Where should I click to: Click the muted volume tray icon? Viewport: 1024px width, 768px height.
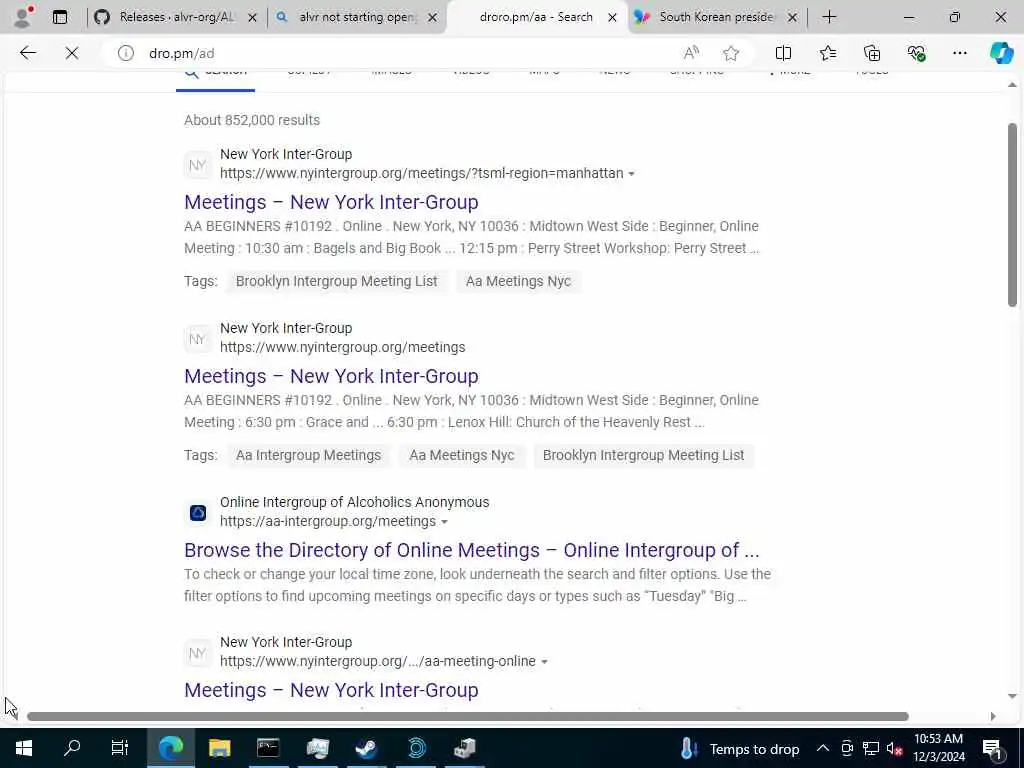tap(894, 748)
